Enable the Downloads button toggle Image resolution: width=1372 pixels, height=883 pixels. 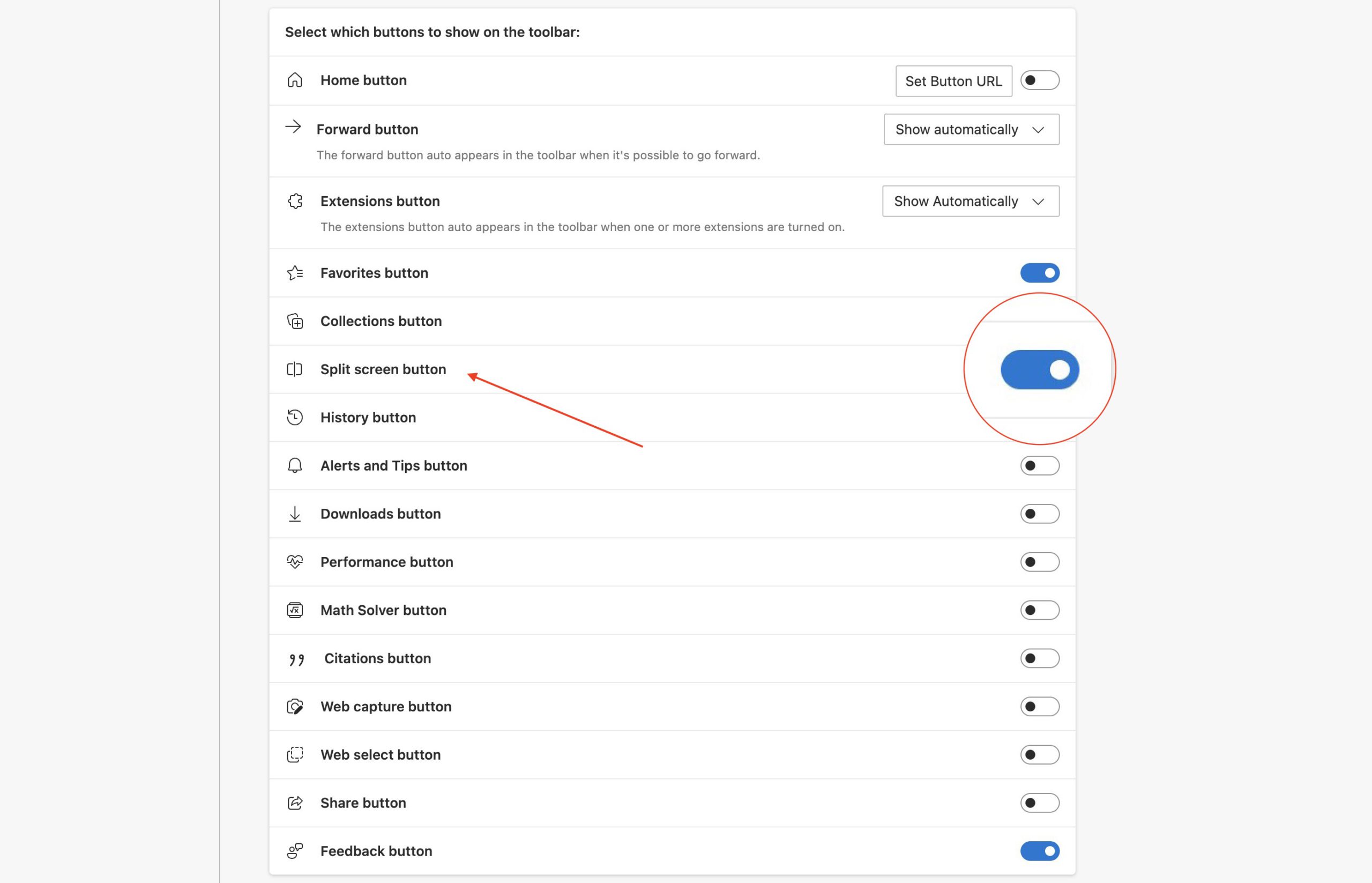click(x=1039, y=514)
